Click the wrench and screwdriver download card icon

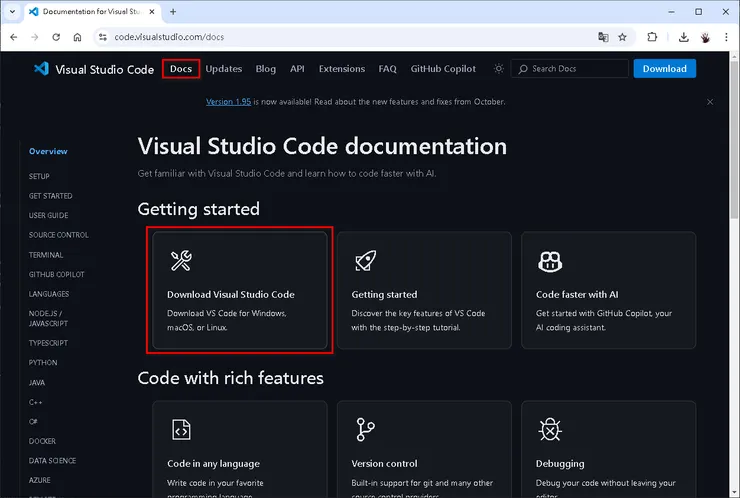(181, 261)
